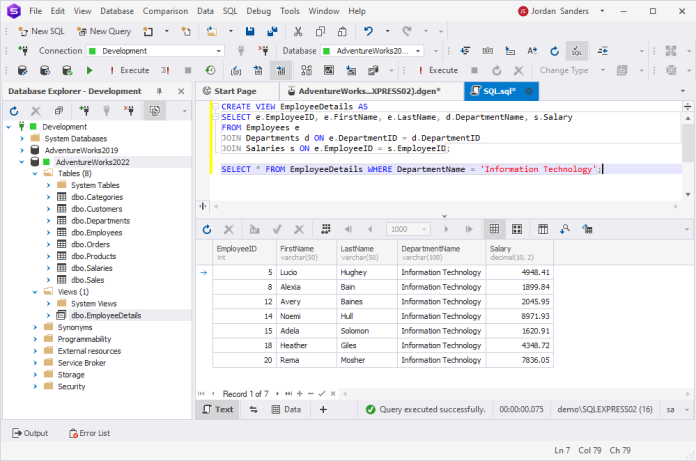The height and width of the screenshot is (461, 696).
Task: Click the export data icon in the results toolbar
Action: 587,229
